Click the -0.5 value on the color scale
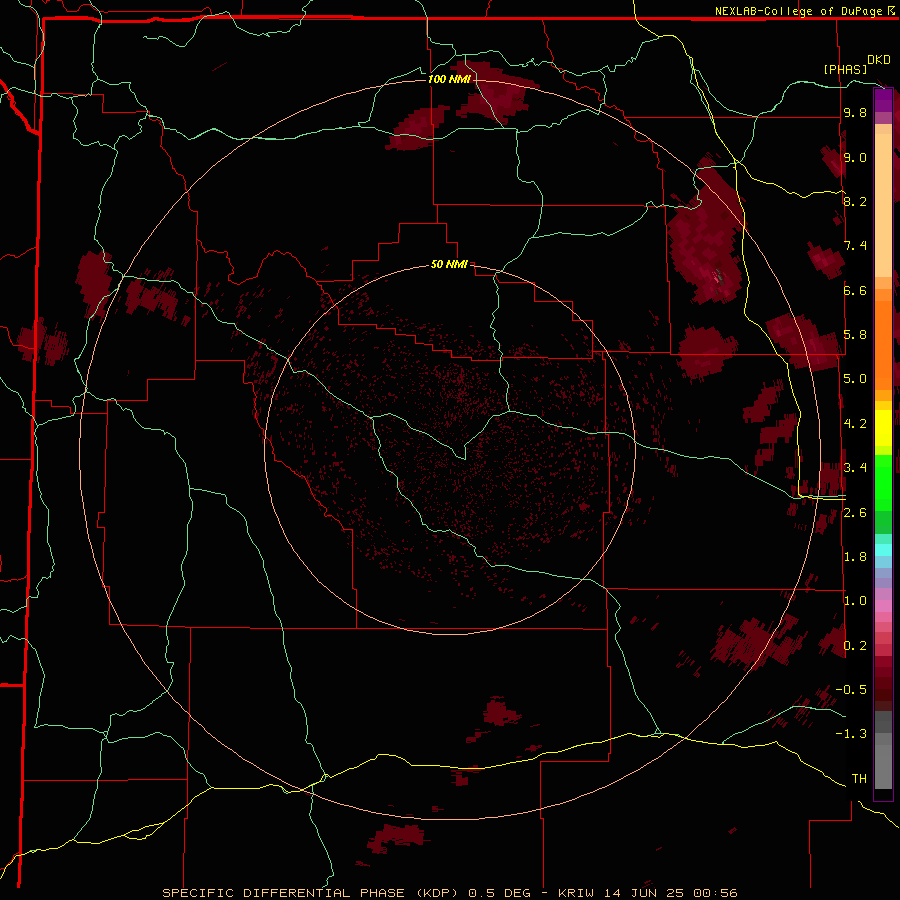900x900 pixels. pyautogui.click(x=851, y=690)
